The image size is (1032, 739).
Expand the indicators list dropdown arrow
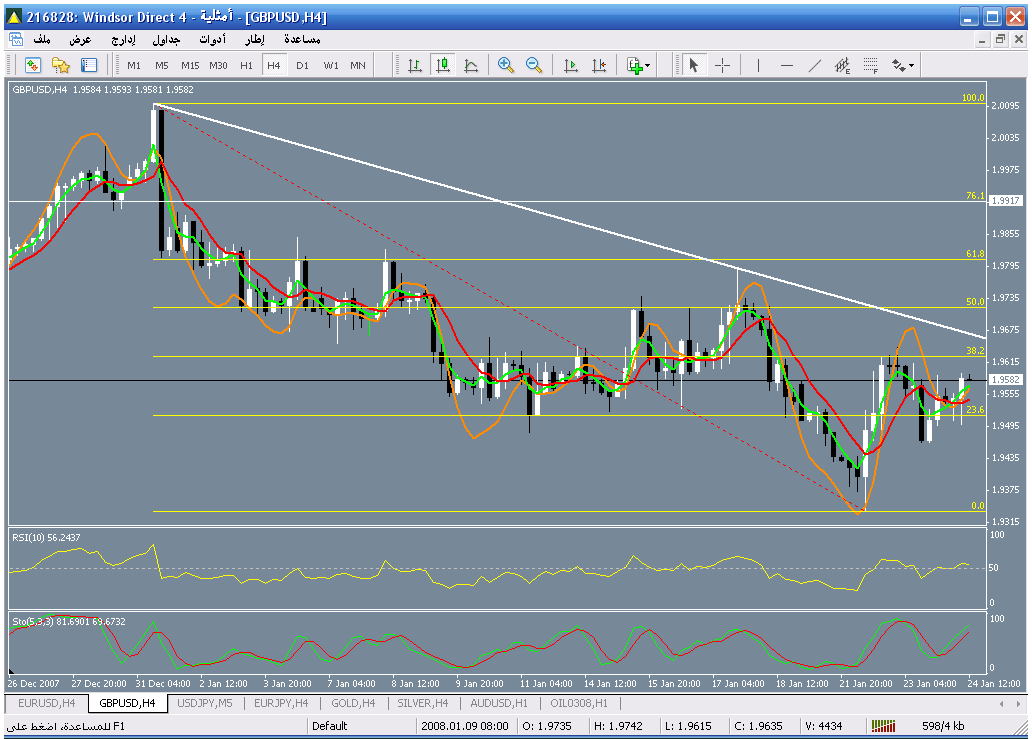point(648,66)
